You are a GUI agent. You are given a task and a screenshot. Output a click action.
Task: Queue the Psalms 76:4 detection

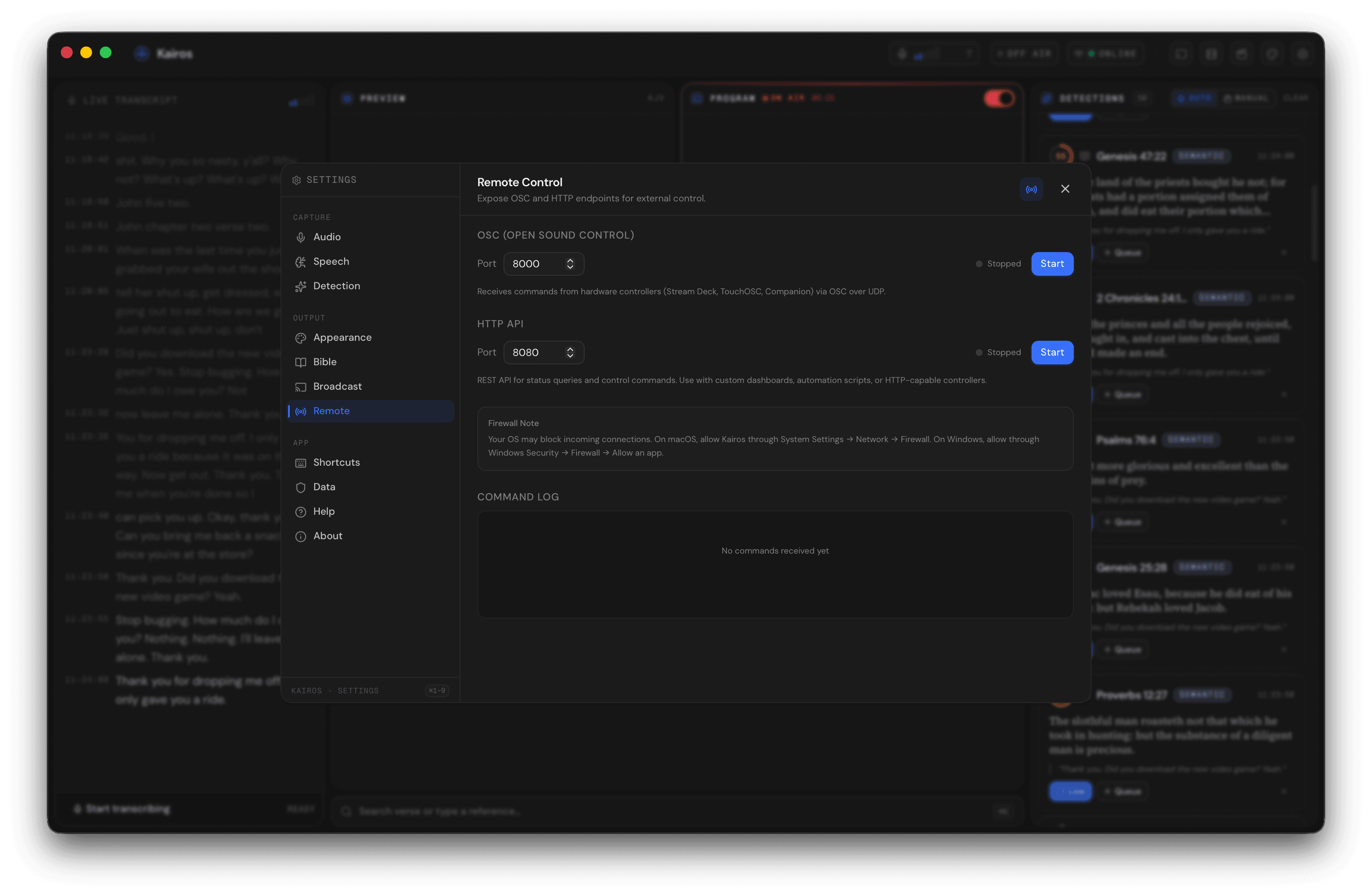click(x=1122, y=522)
